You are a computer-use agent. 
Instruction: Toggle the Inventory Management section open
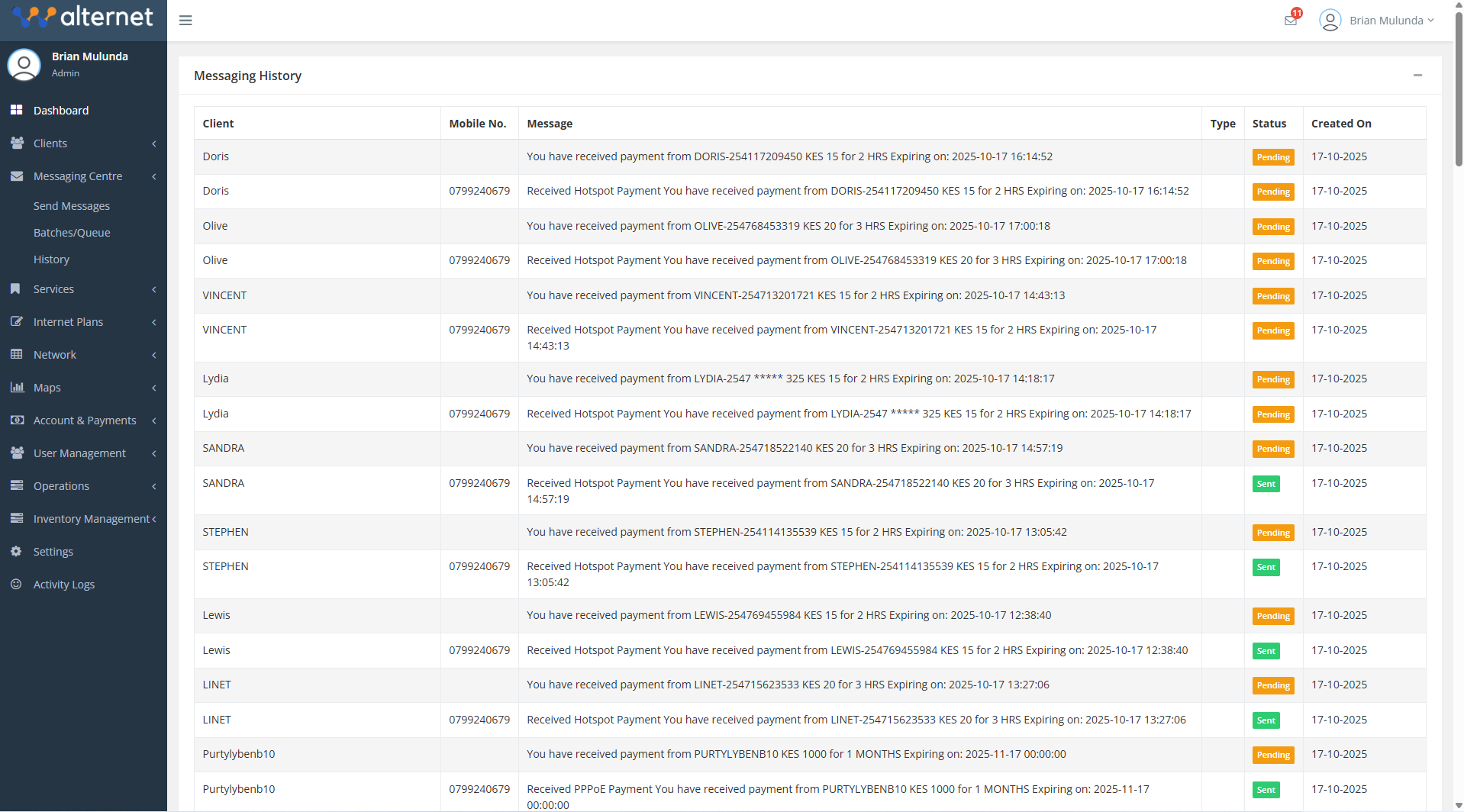coord(88,518)
